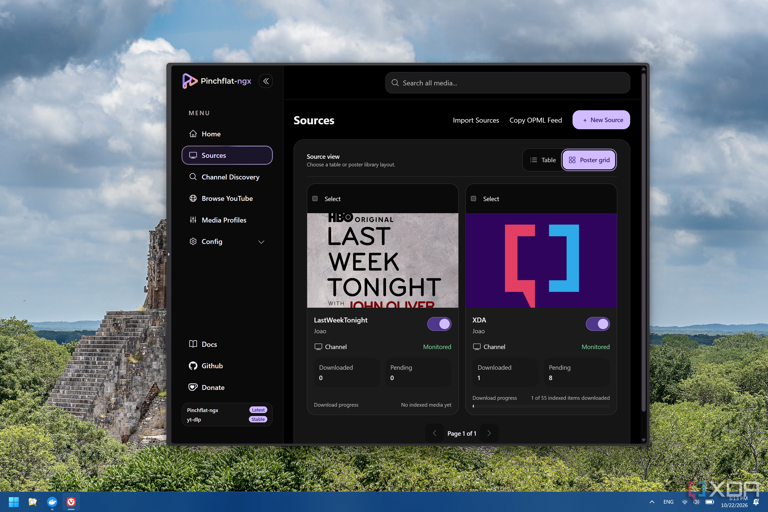Open Media Profiles in the sidebar
Viewport: 768px width, 512px height.
pyautogui.click(x=227, y=220)
